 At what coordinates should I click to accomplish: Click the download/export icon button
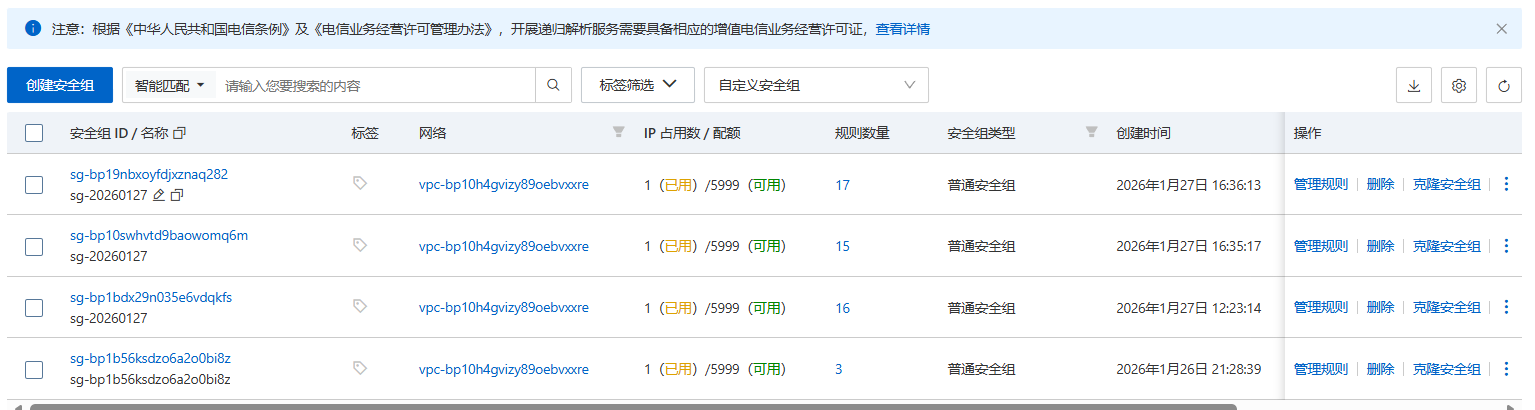click(1414, 86)
